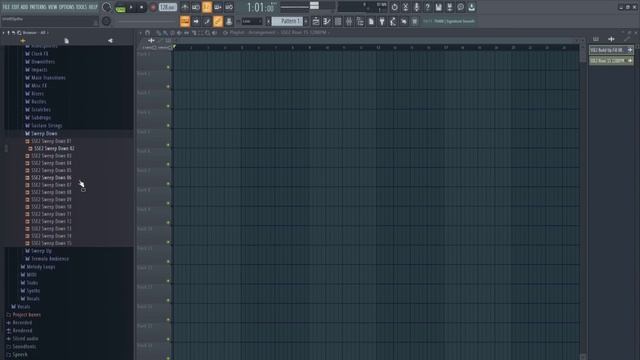Screen dimensions: 640x360
Task: Toggle the highlighted multilink controllers button
Action: click(218, 21)
